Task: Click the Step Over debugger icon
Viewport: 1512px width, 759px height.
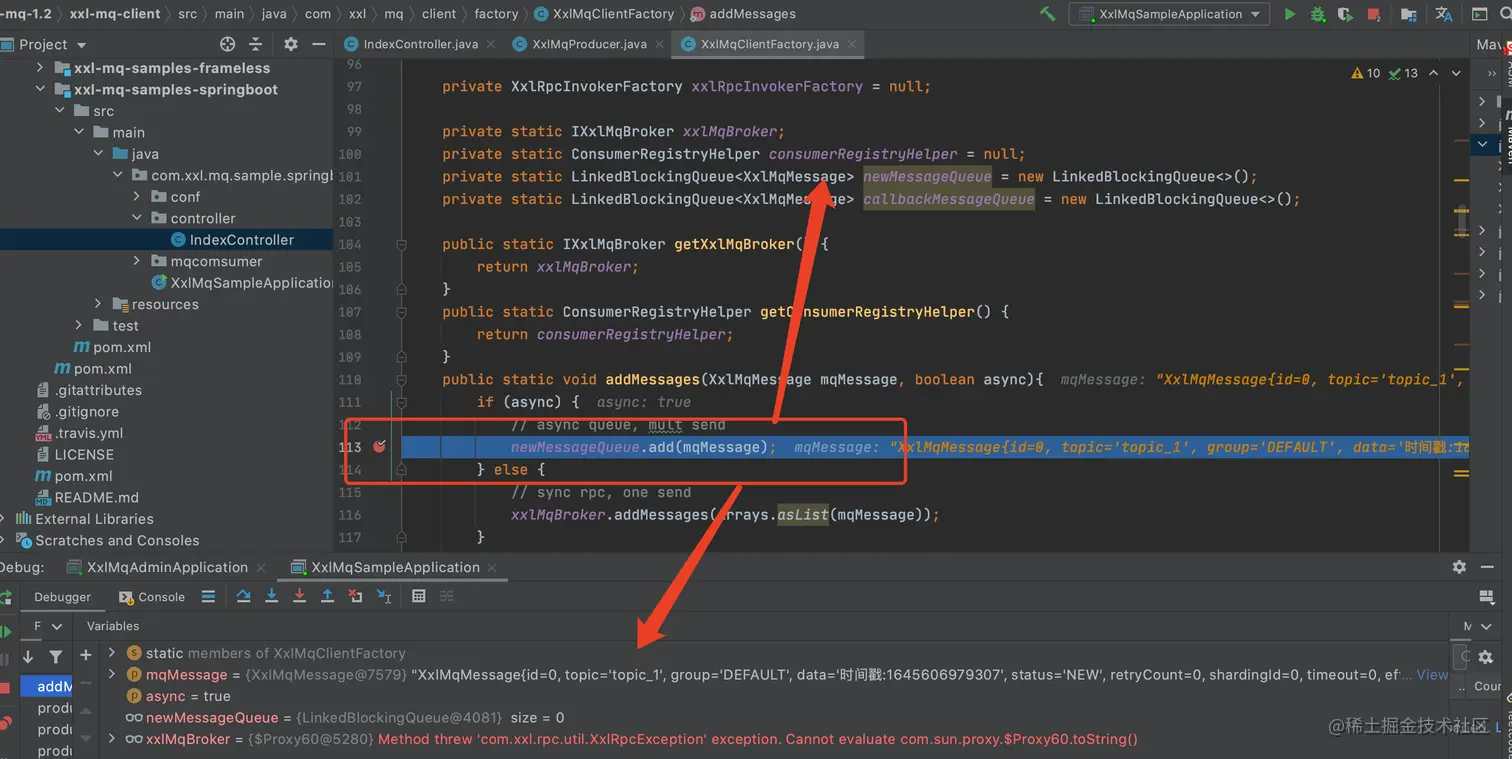Action: pyautogui.click(x=243, y=596)
